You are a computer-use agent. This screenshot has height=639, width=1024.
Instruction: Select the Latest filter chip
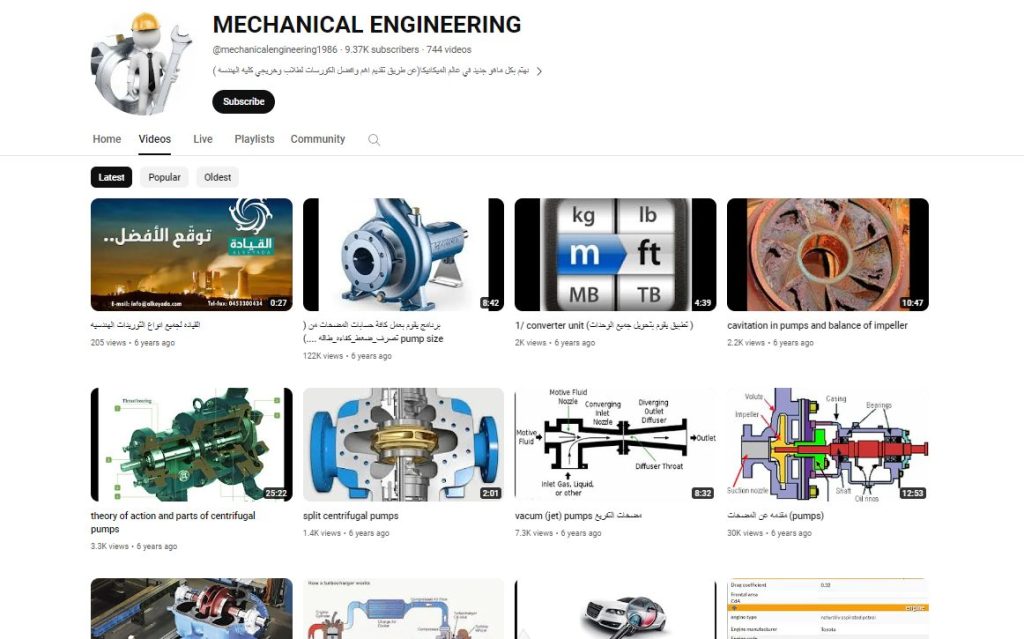click(x=111, y=177)
